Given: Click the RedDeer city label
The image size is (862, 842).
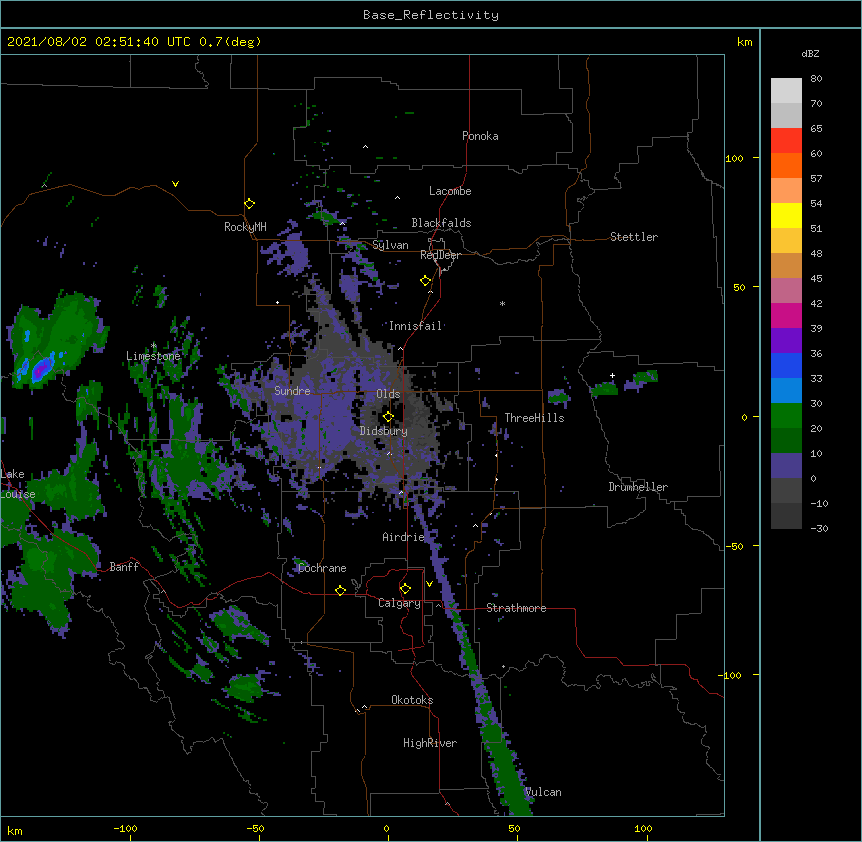Looking at the screenshot, I should (440, 255).
